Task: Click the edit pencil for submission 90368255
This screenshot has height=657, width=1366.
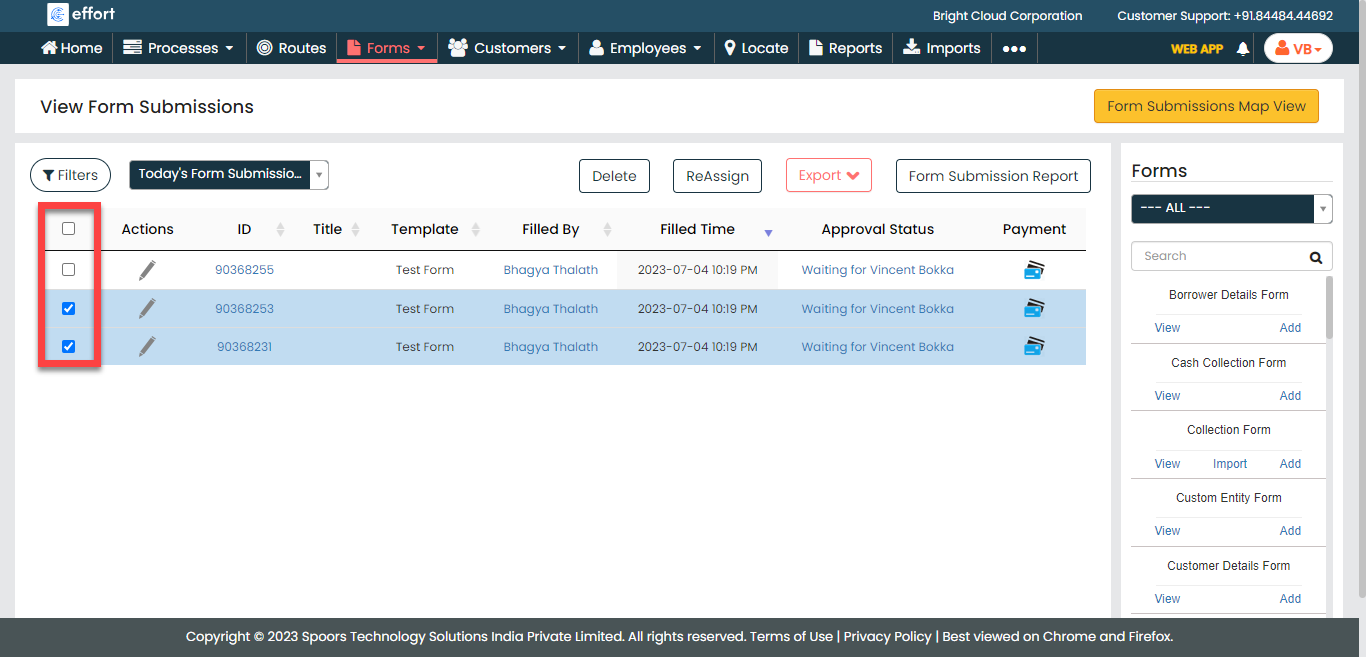Action: [x=147, y=270]
